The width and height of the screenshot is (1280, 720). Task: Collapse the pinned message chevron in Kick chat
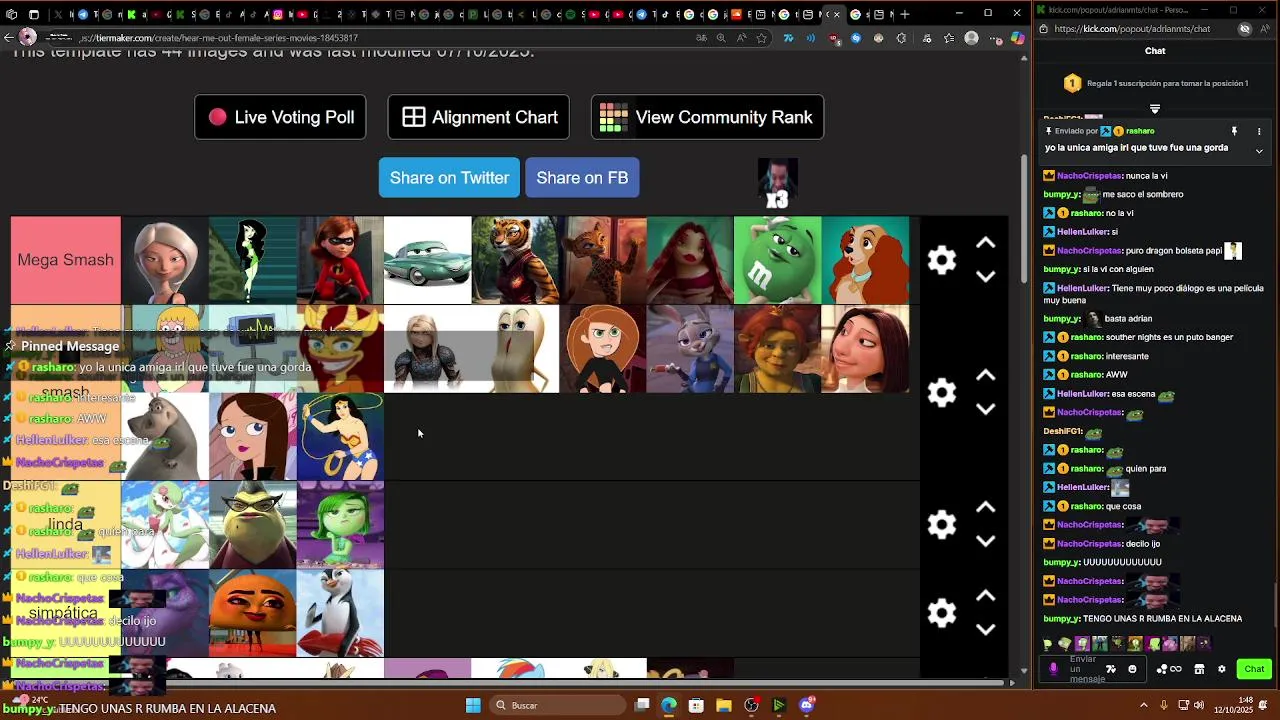(1259, 151)
